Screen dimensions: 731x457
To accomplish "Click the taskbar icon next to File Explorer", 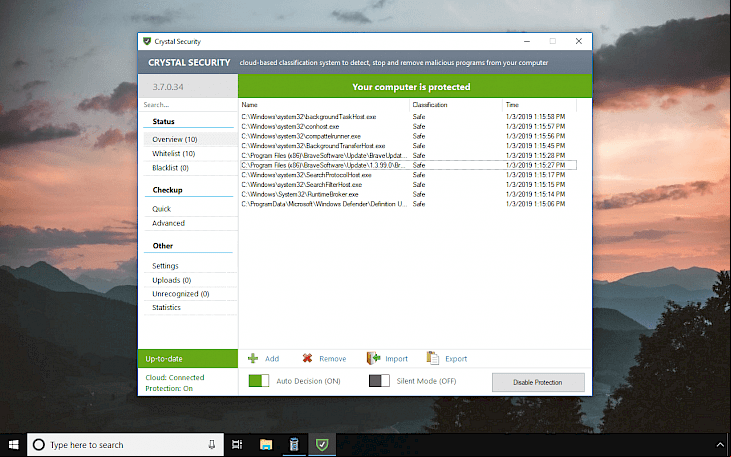I will tap(294, 445).
